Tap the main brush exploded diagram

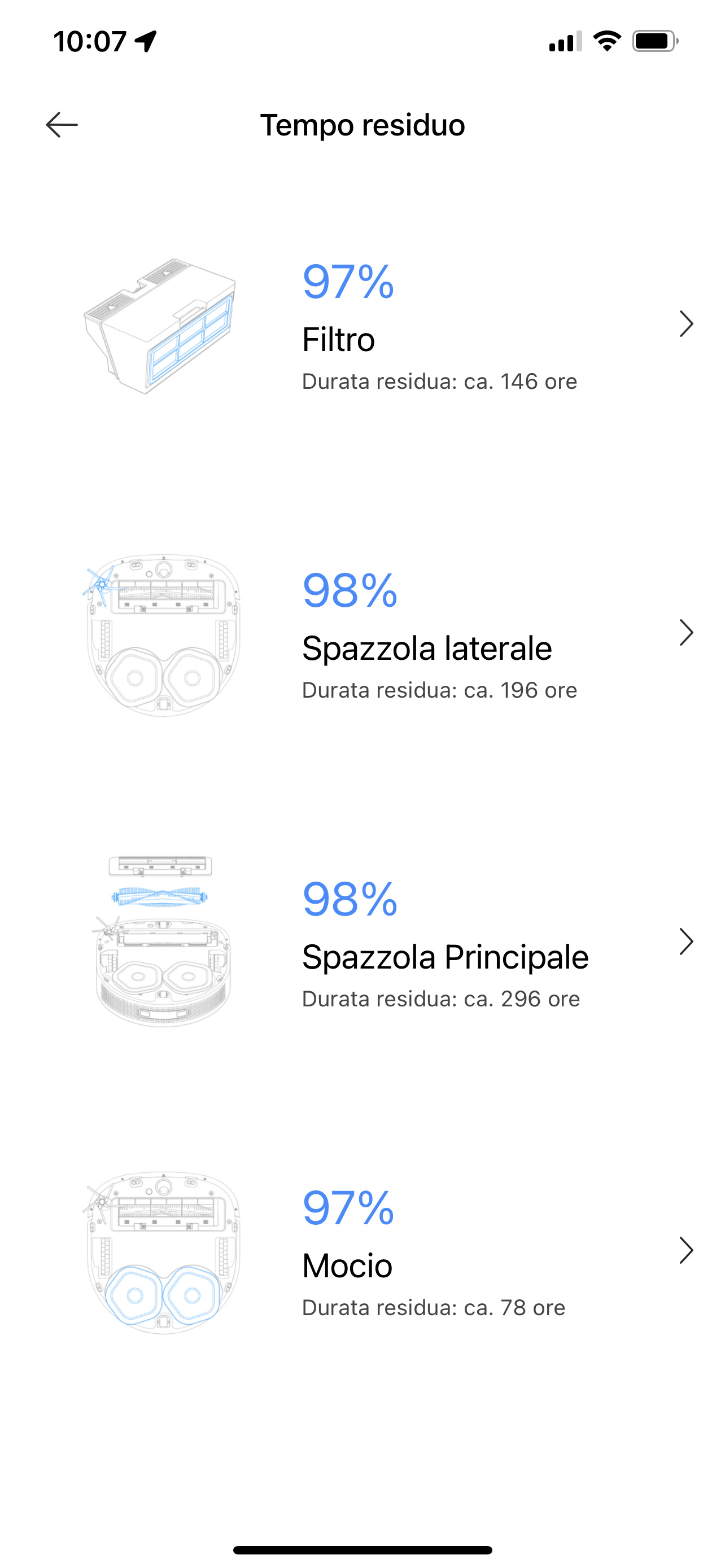(x=161, y=941)
